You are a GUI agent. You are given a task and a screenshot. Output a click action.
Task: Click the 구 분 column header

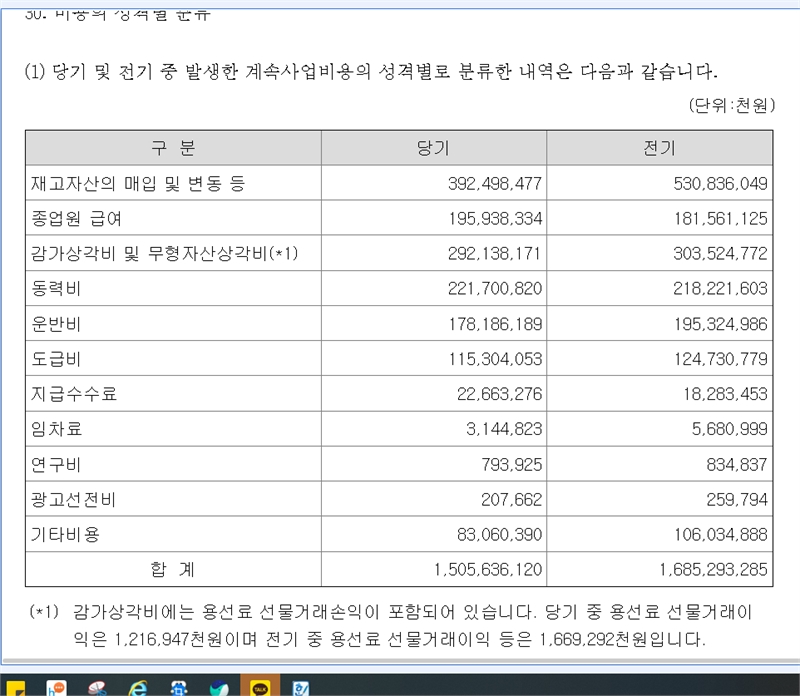click(173, 148)
